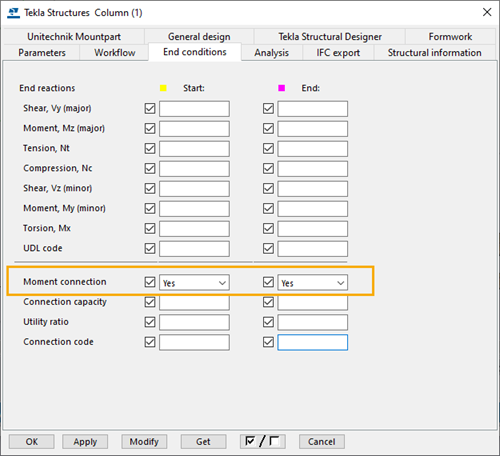Toggle Start checkbox for UDL code
The height and width of the screenshot is (456, 500).
(x=150, y=248)
